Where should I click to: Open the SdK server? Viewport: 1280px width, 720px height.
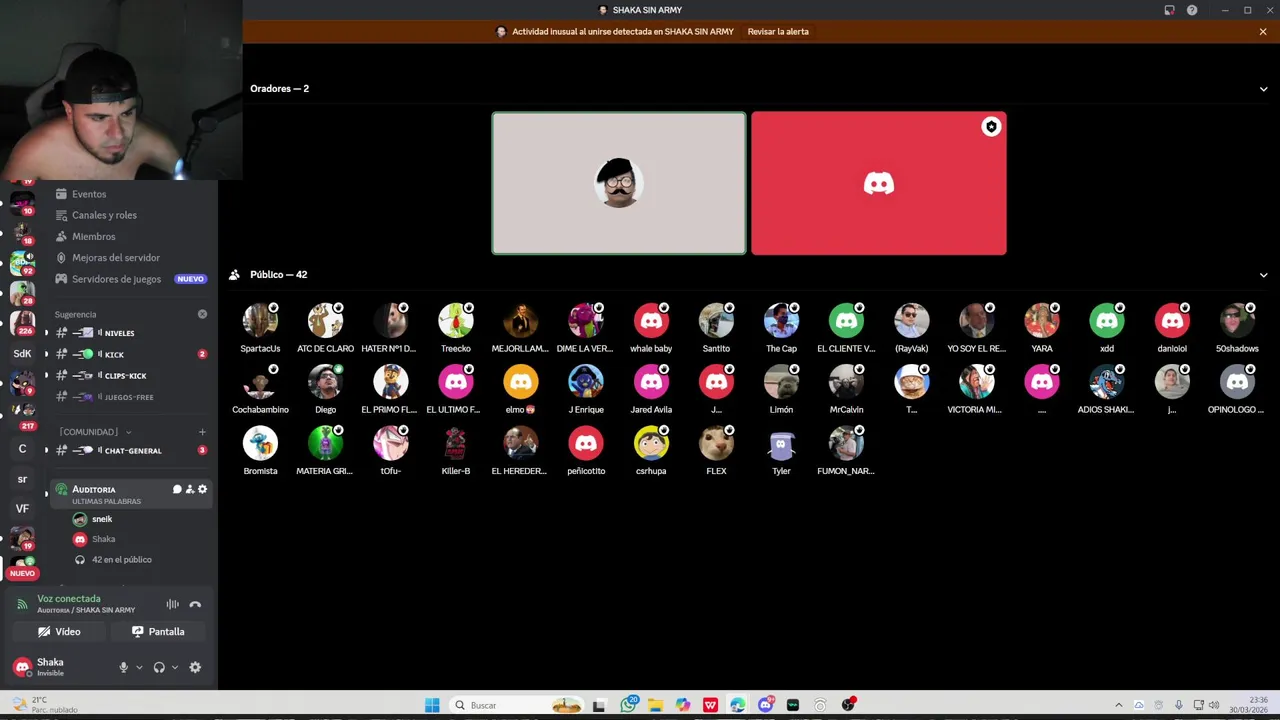(x=22, y=353)
